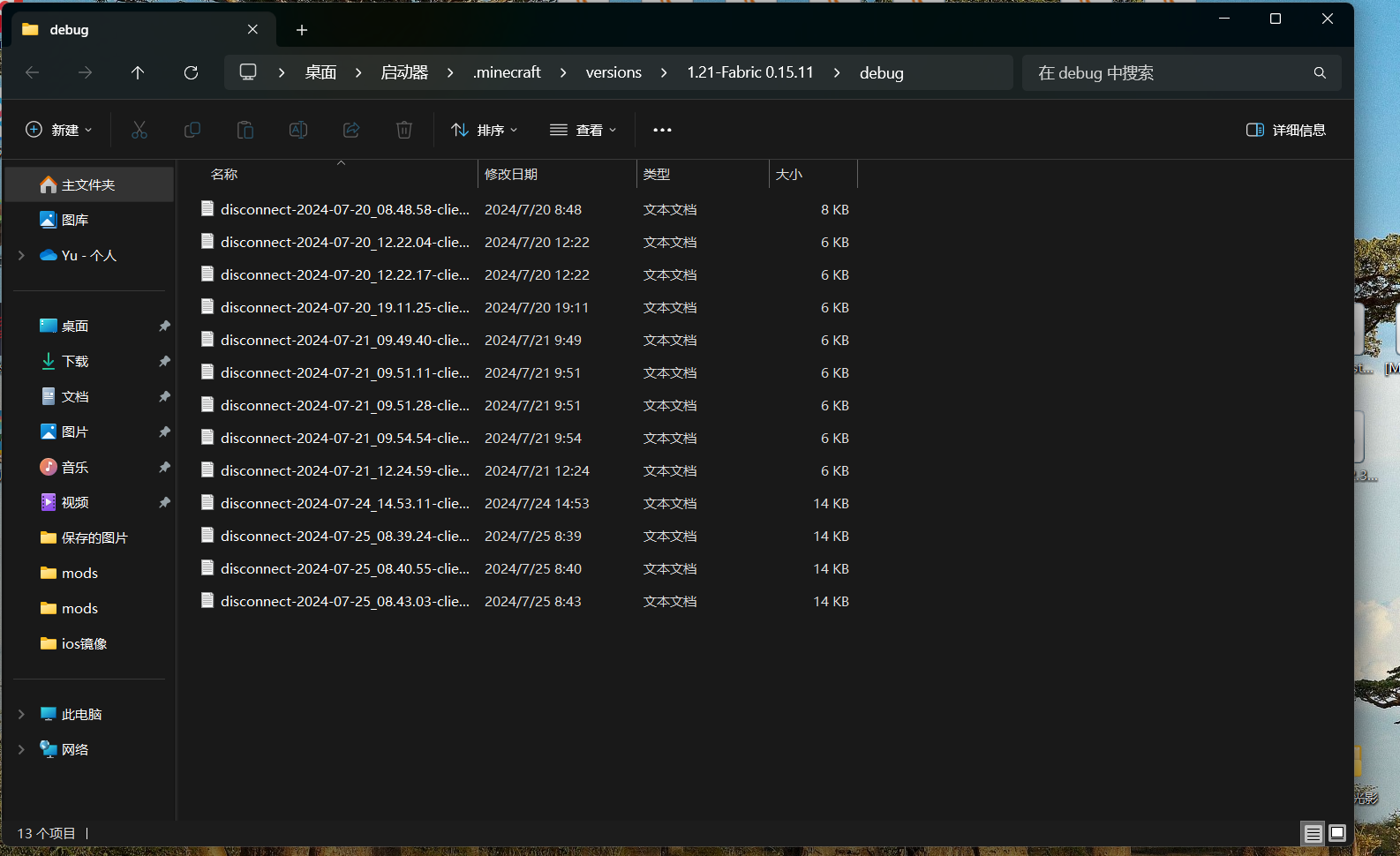The width and height of the screenshot is (1400, 856).
Task: Click the Cut scissors icon
Action: (x=139, y=130)
